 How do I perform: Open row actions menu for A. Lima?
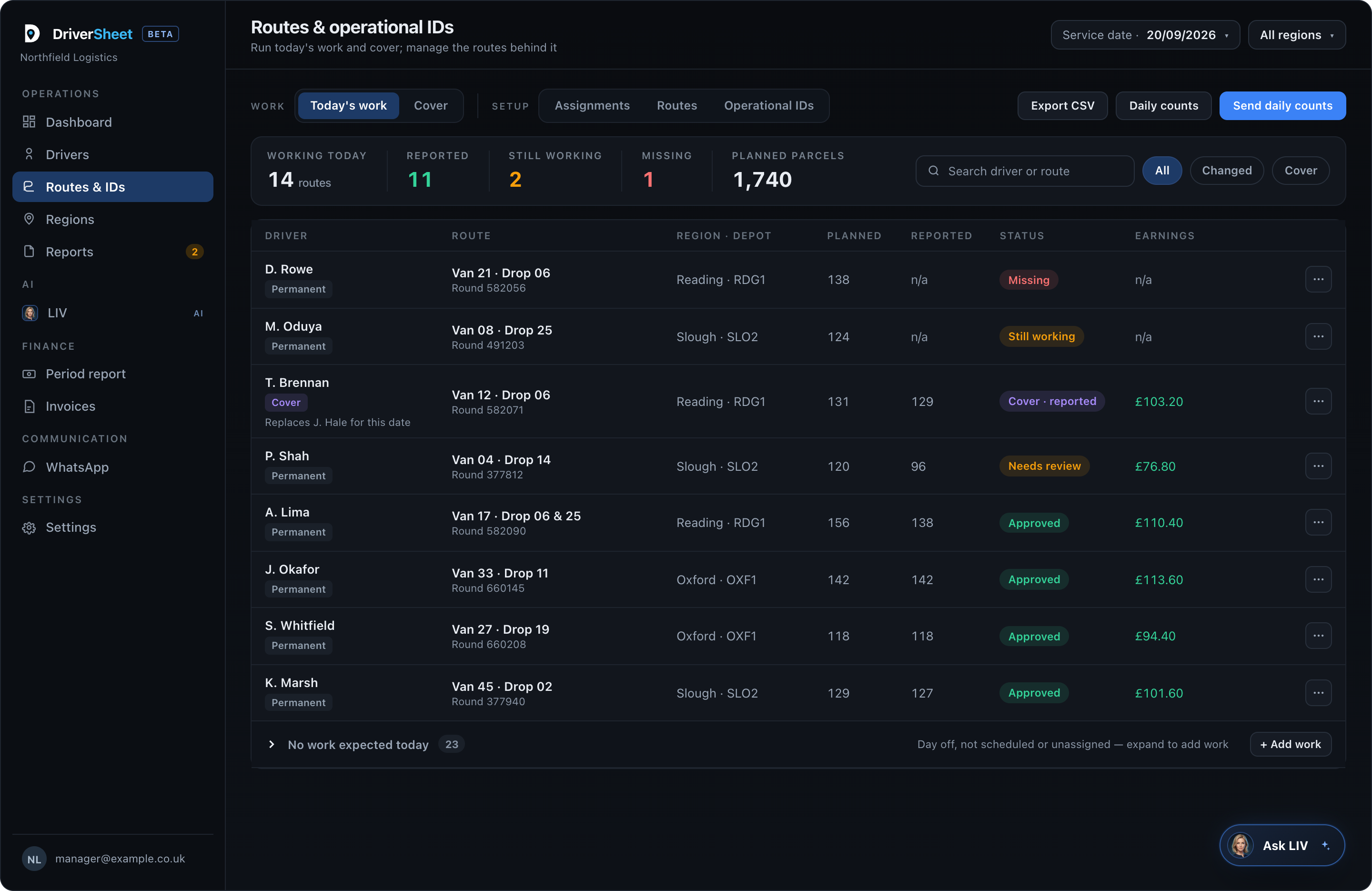[1318, 523]
